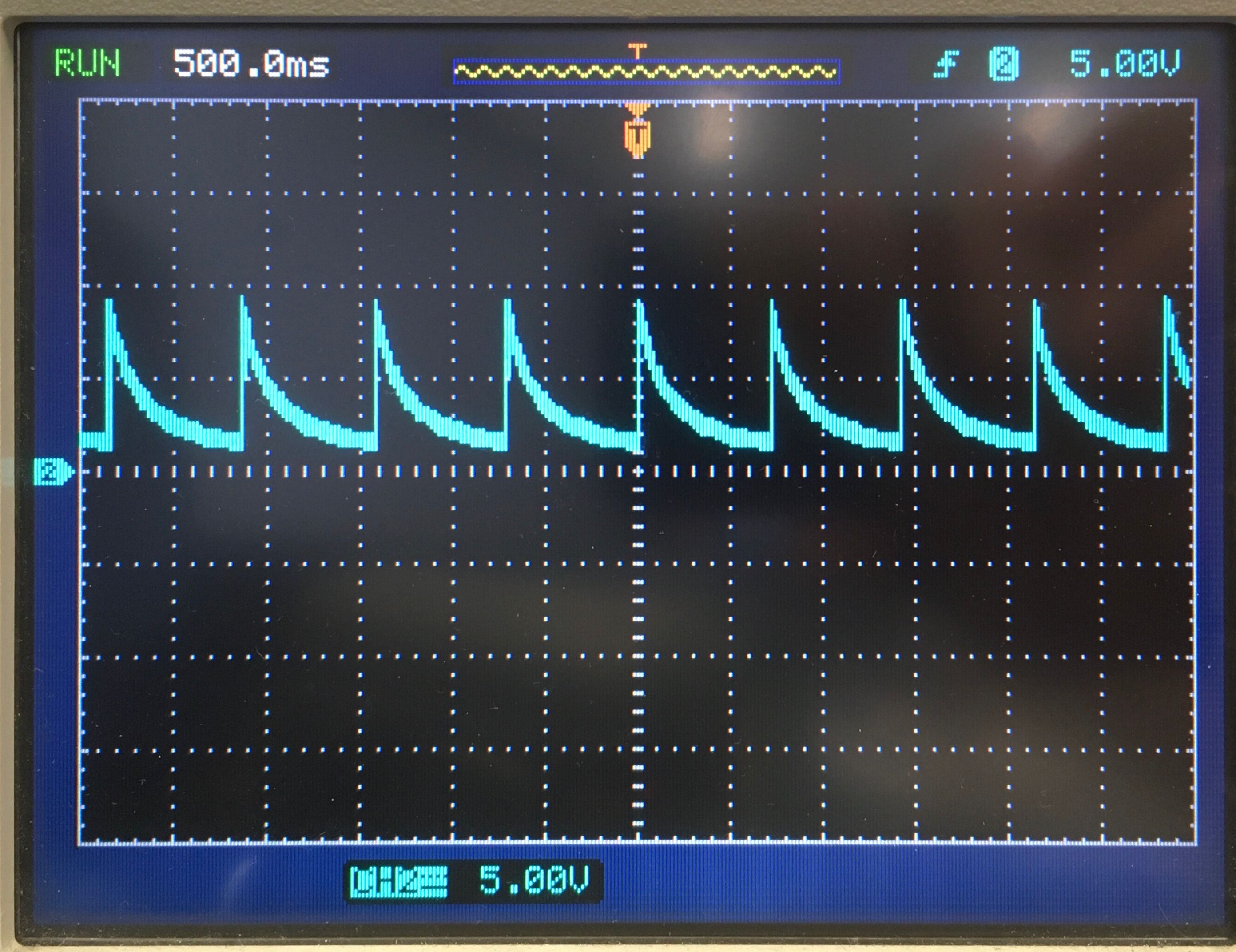Screen dimensions: 1236x952
Task: Click the channel 2 coupling indicator icon
Action: (398, 882)
